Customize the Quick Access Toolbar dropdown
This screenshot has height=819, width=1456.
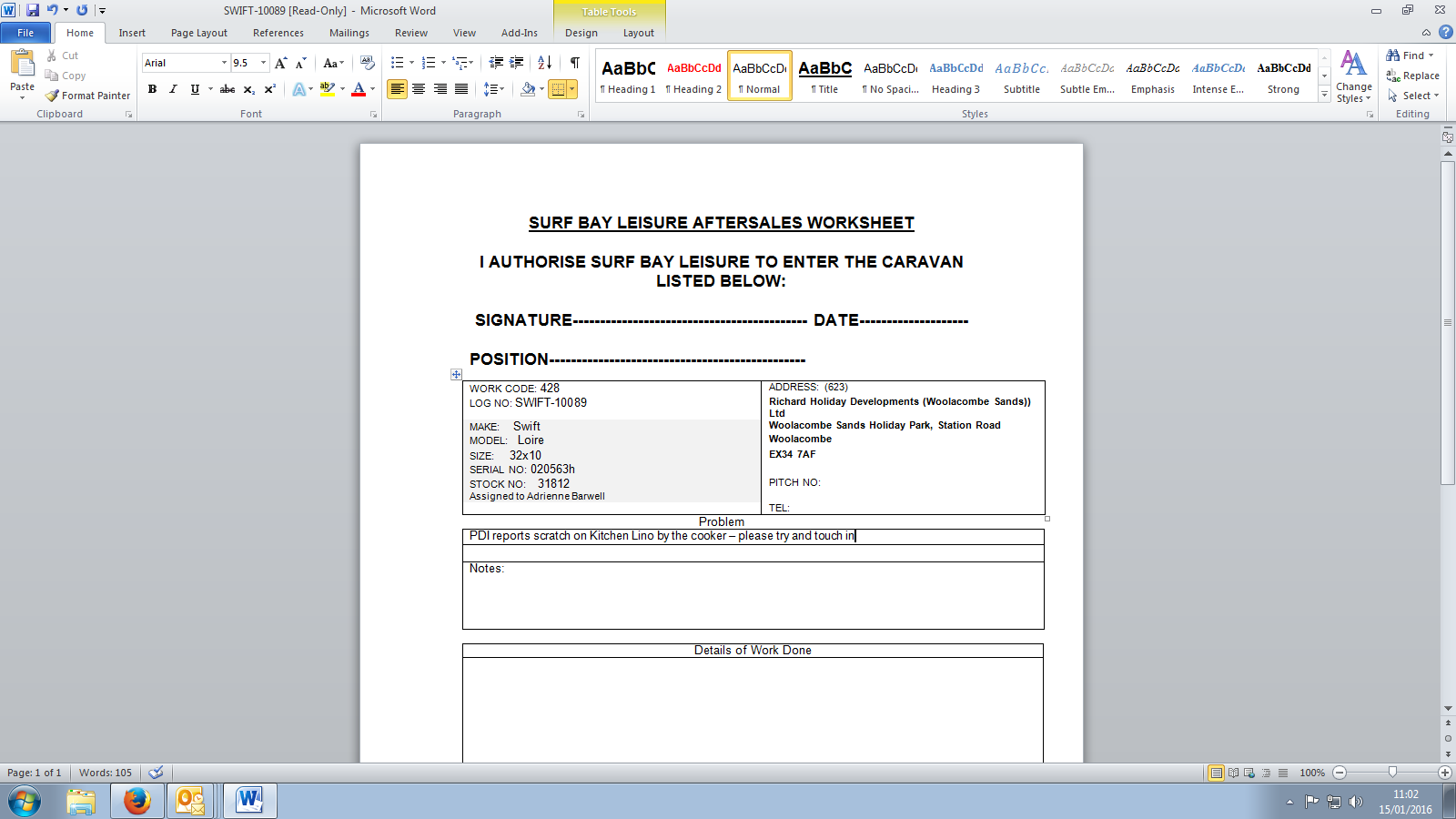102,10
